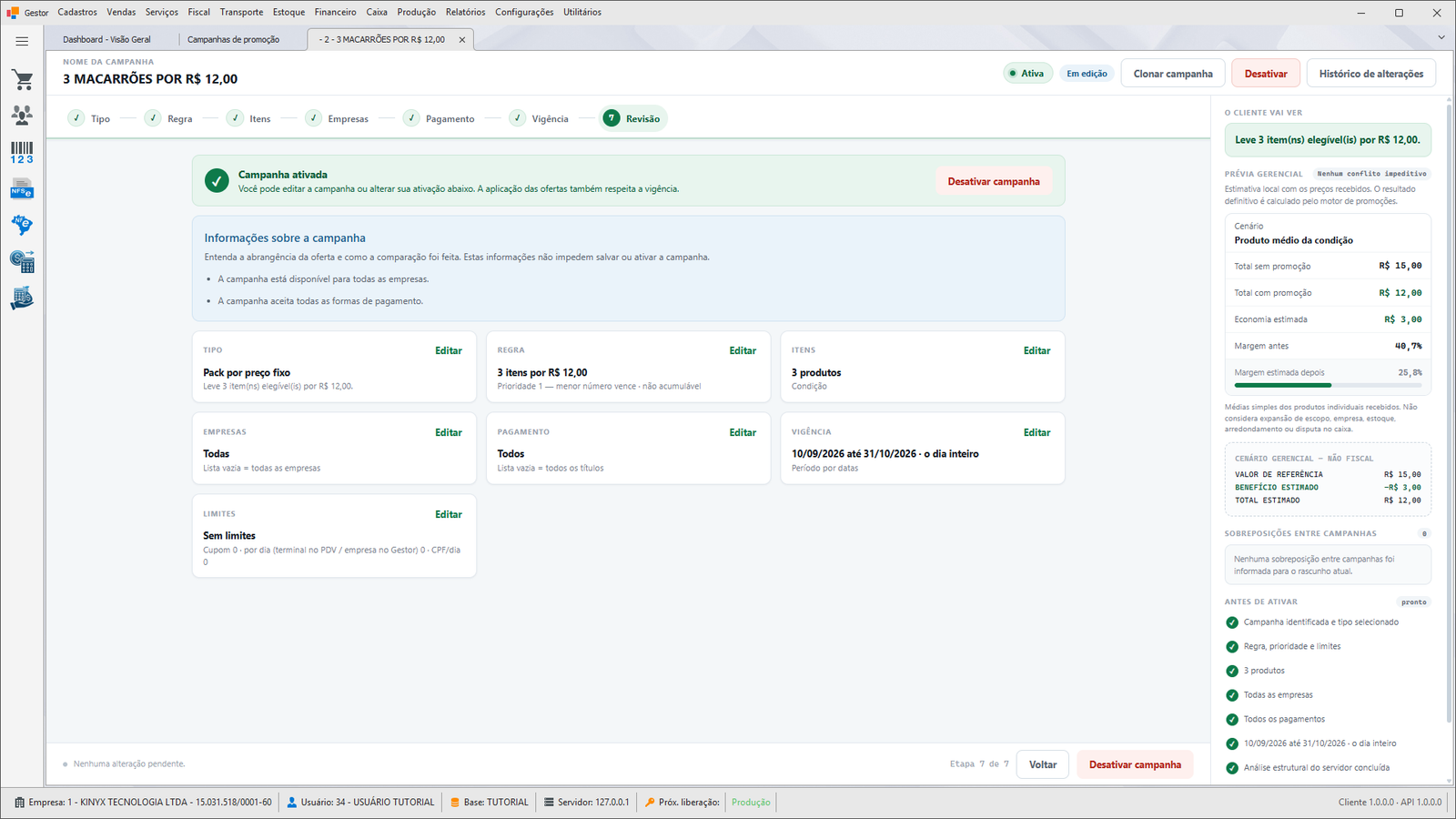Click Clonar campanha button
The width and height of the screenshot is (1456, 819).
(1173, 74)
